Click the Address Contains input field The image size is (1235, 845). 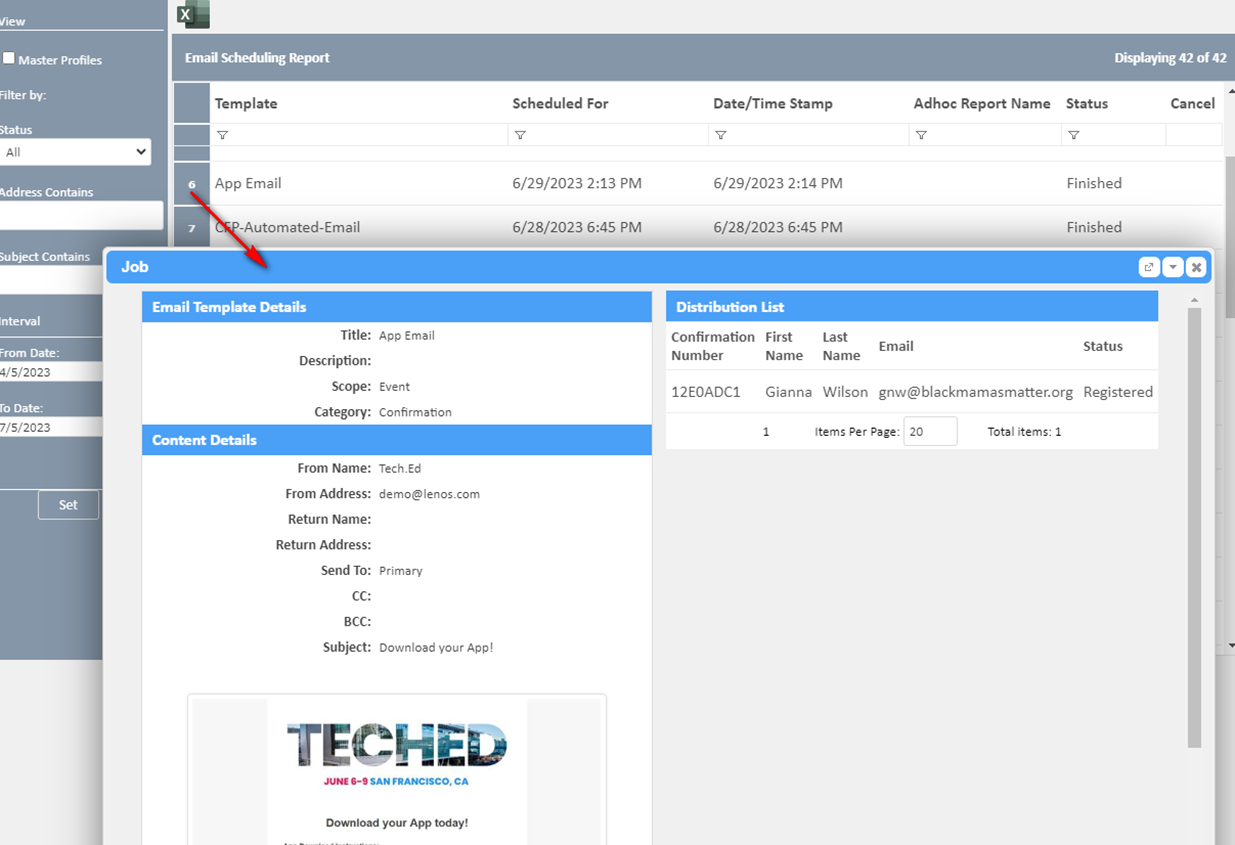point(80,215)
